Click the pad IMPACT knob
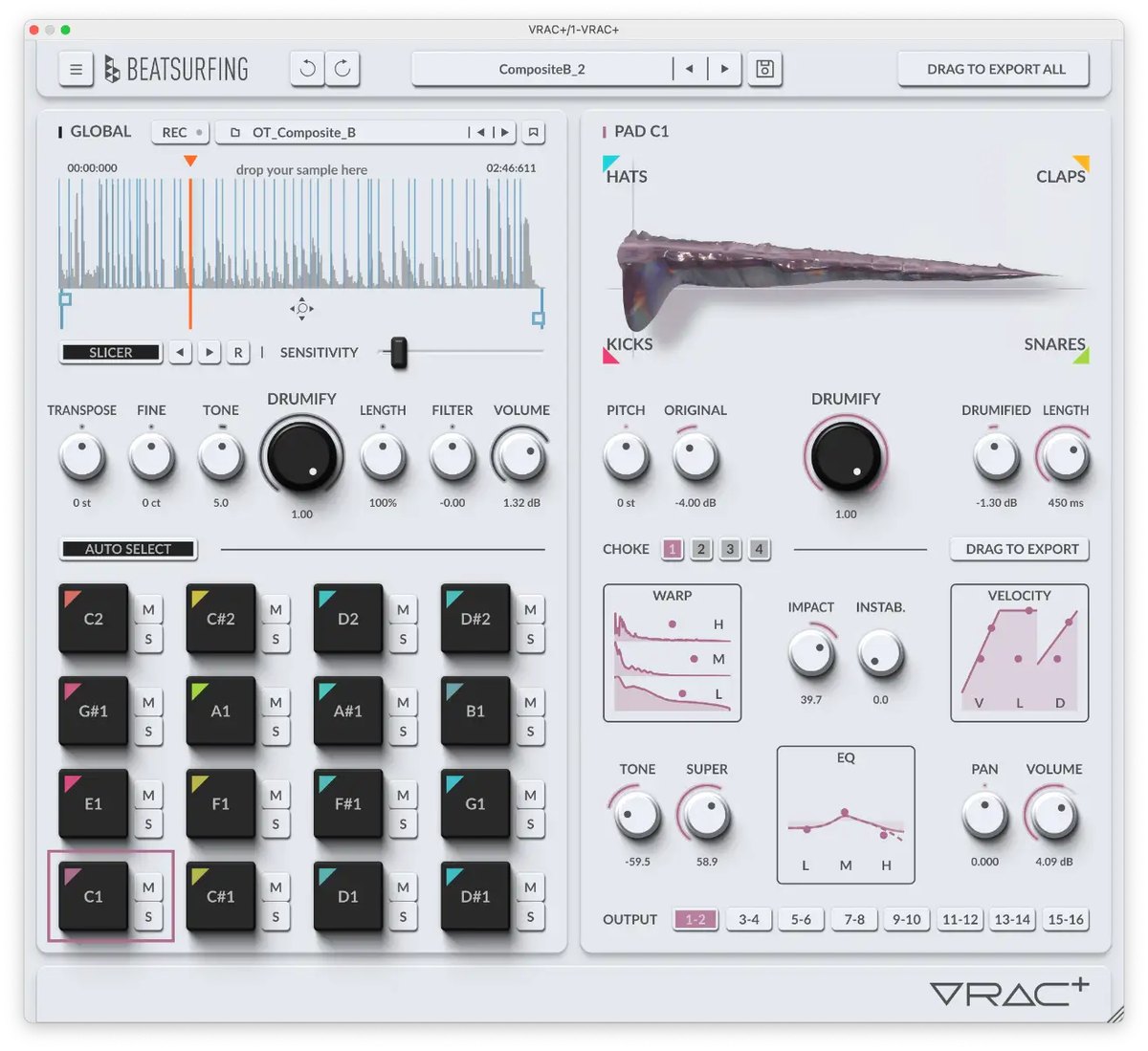This screenshot has height=1051, width=1148. [x=810, y=653]
